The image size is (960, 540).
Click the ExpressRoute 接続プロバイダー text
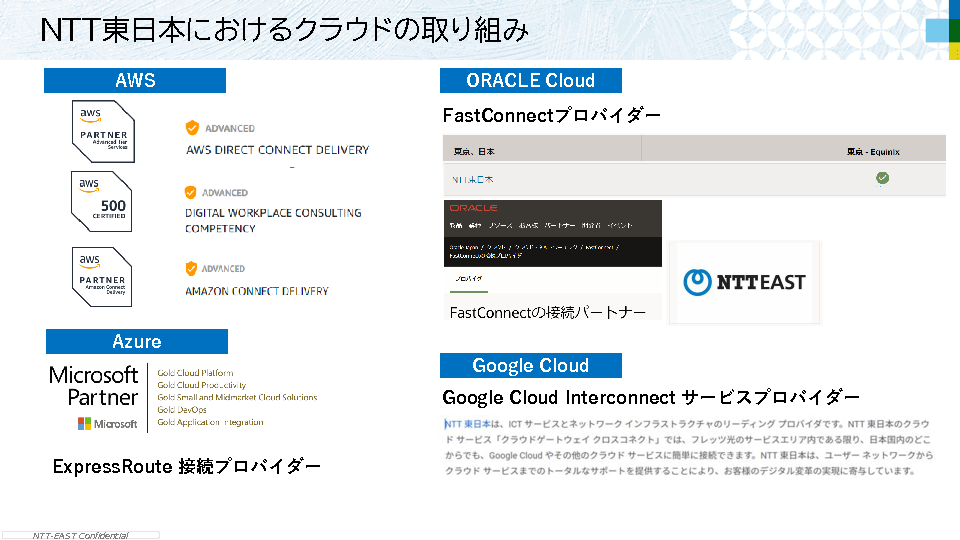point(187,467)
